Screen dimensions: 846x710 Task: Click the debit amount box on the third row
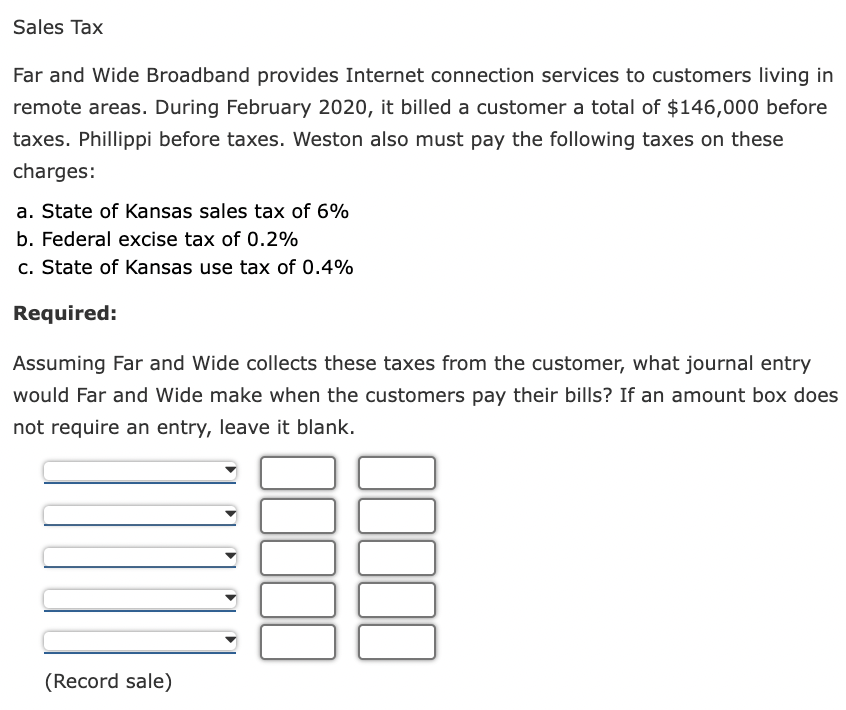tap(297, 556)
